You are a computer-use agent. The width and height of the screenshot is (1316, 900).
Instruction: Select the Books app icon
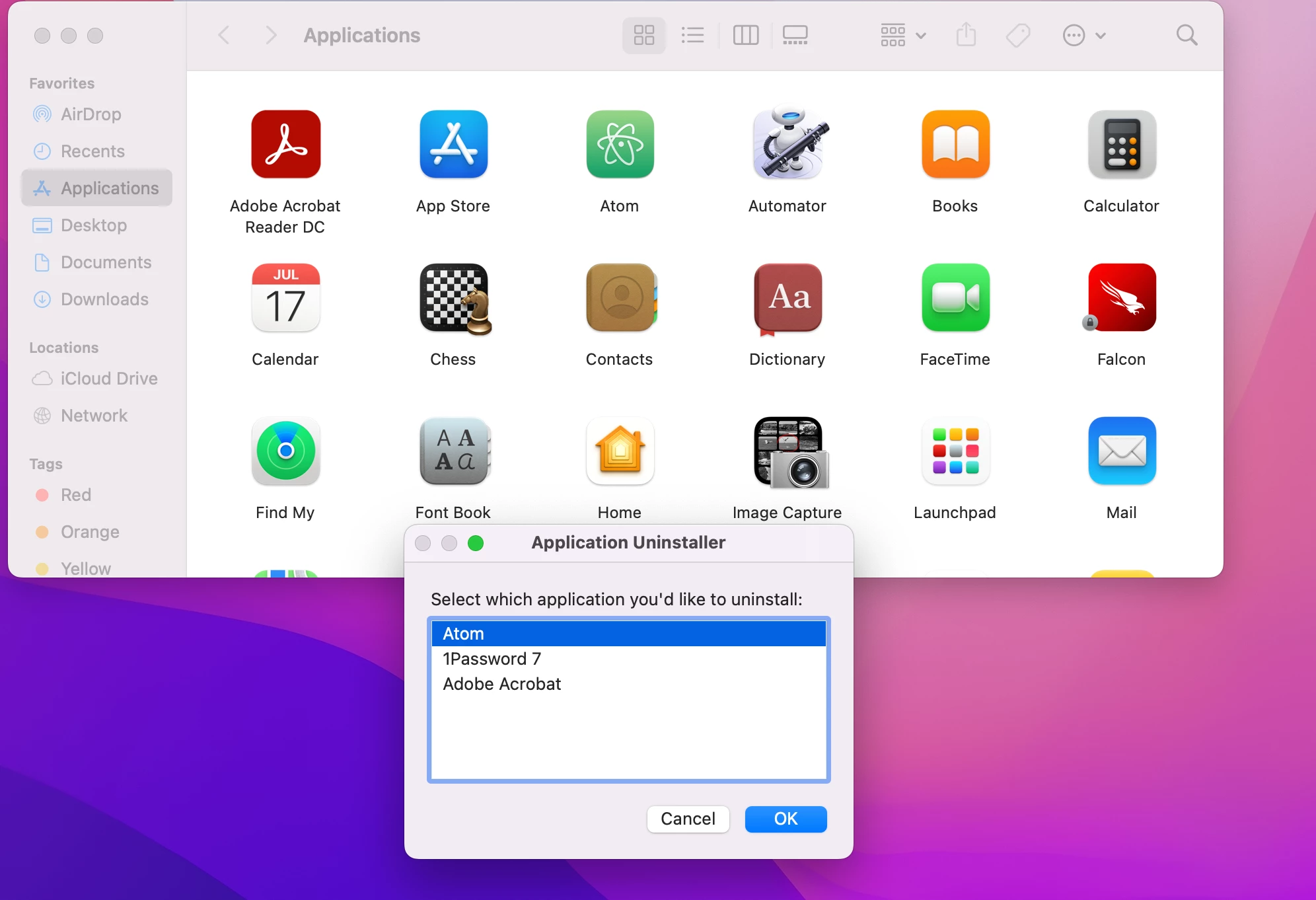pos(955,144)
